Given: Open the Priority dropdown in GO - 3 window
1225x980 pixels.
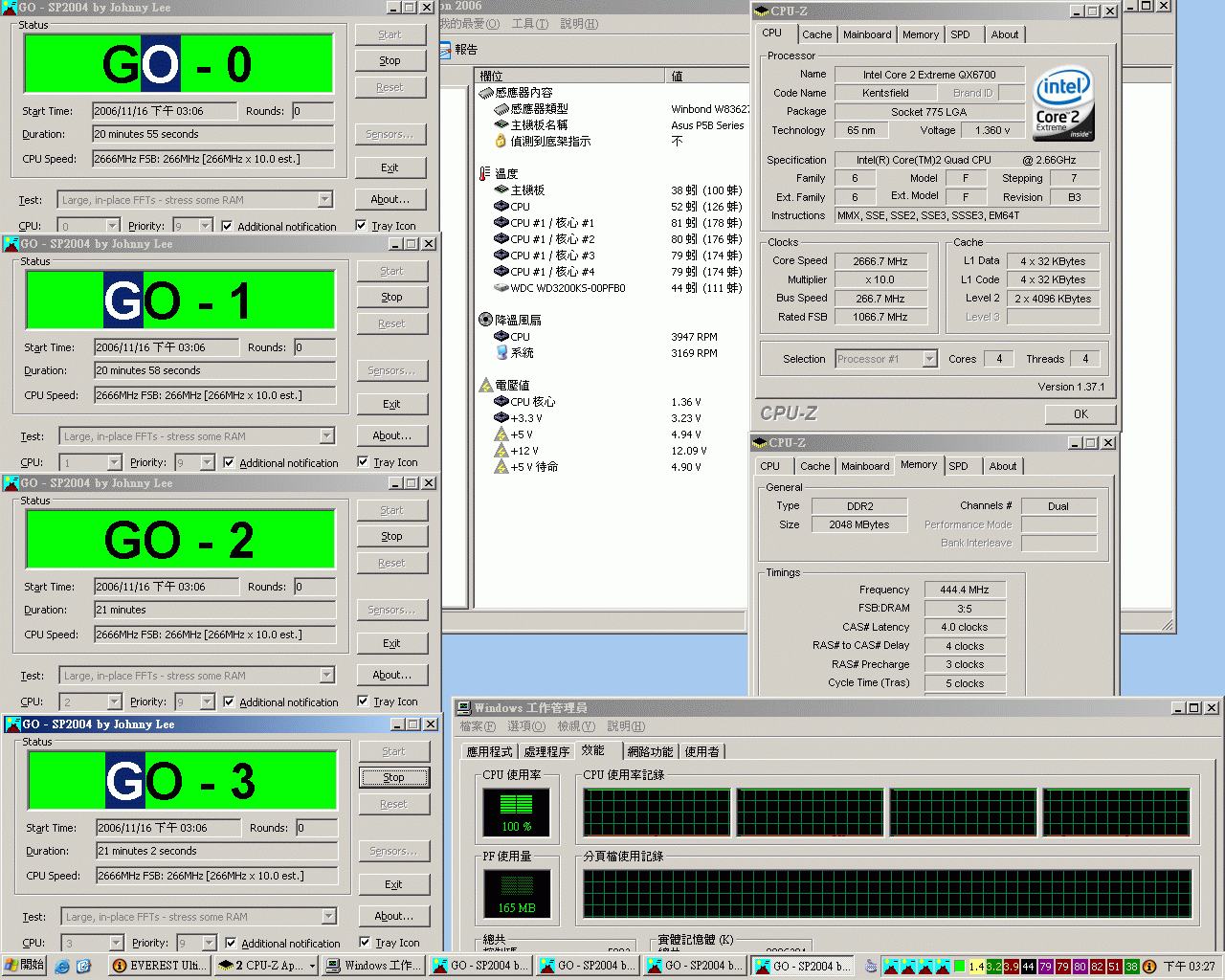Looking at the screenshot, I should 210,944.
